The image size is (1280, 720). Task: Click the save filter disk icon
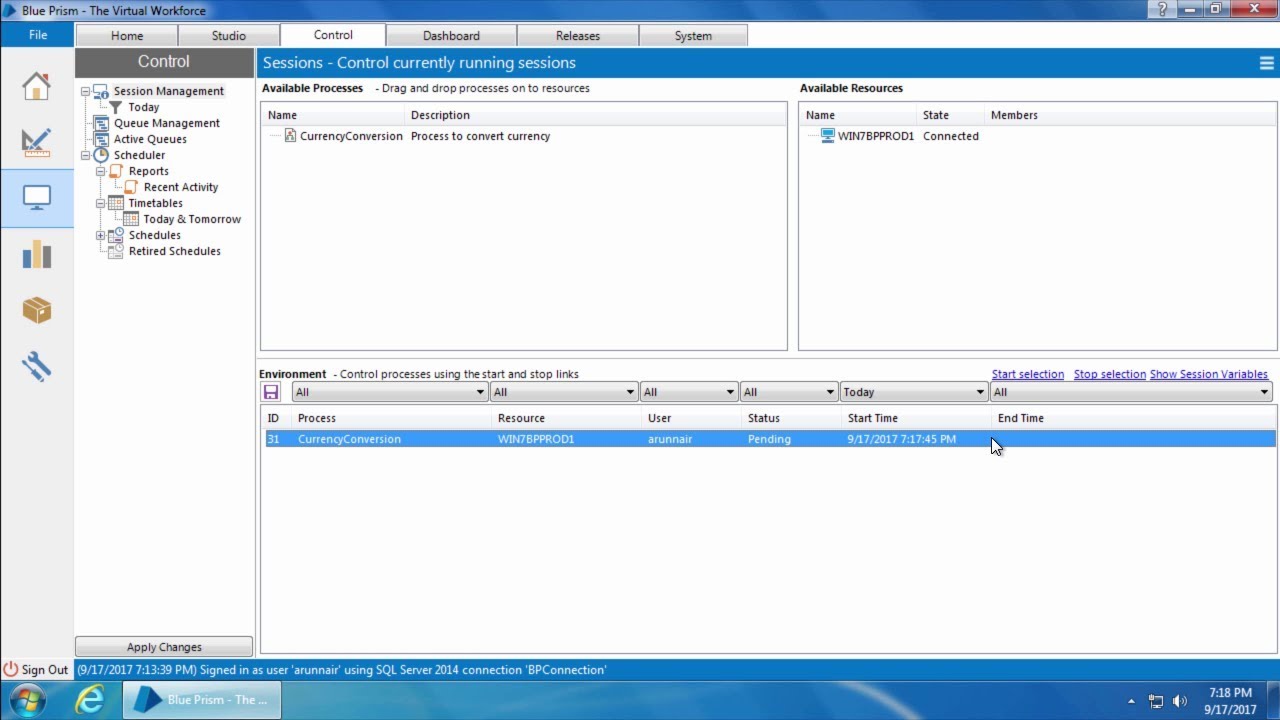point(270,392)
